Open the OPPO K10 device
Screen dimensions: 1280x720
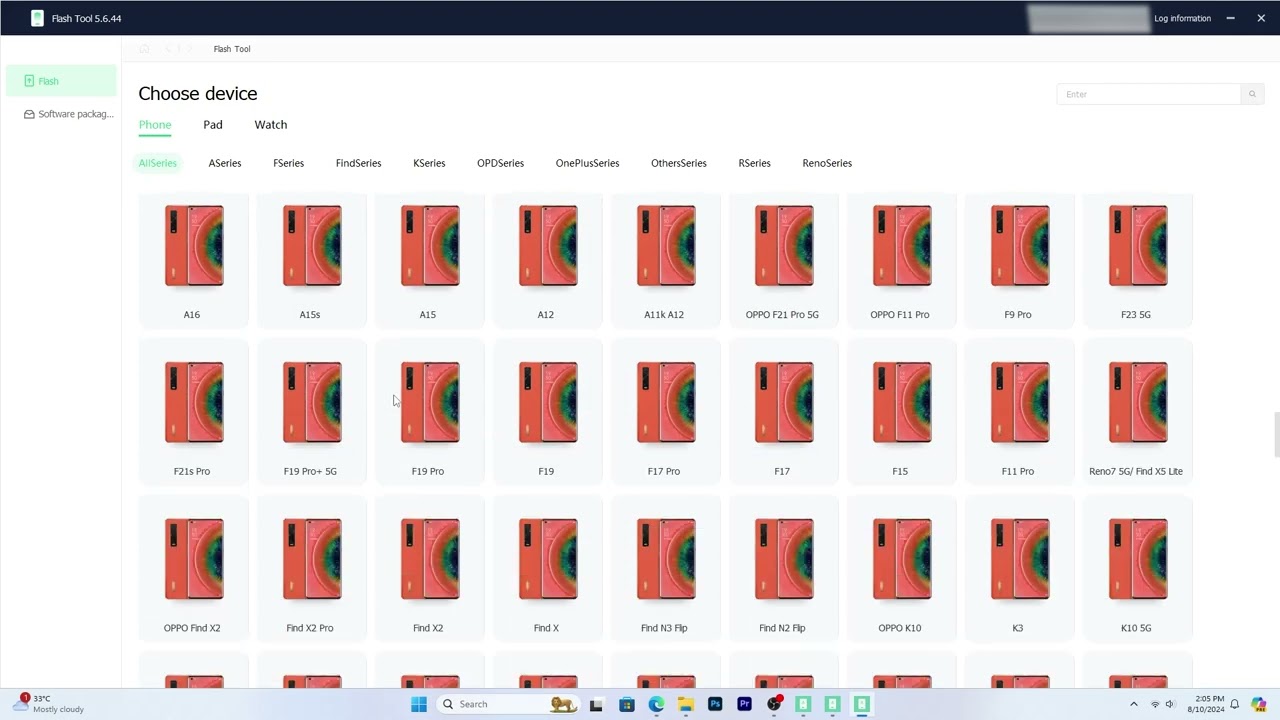(901, 569)
